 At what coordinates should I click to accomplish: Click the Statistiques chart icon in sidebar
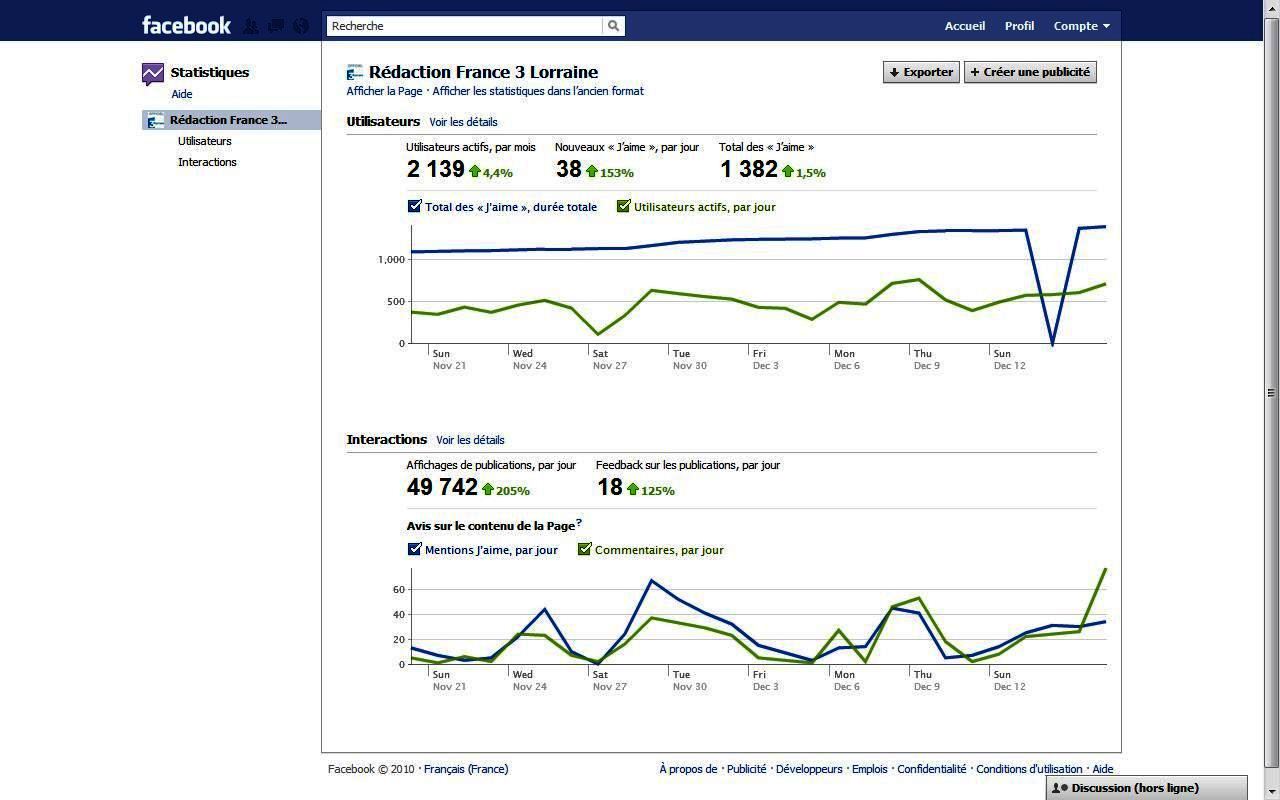153,73
